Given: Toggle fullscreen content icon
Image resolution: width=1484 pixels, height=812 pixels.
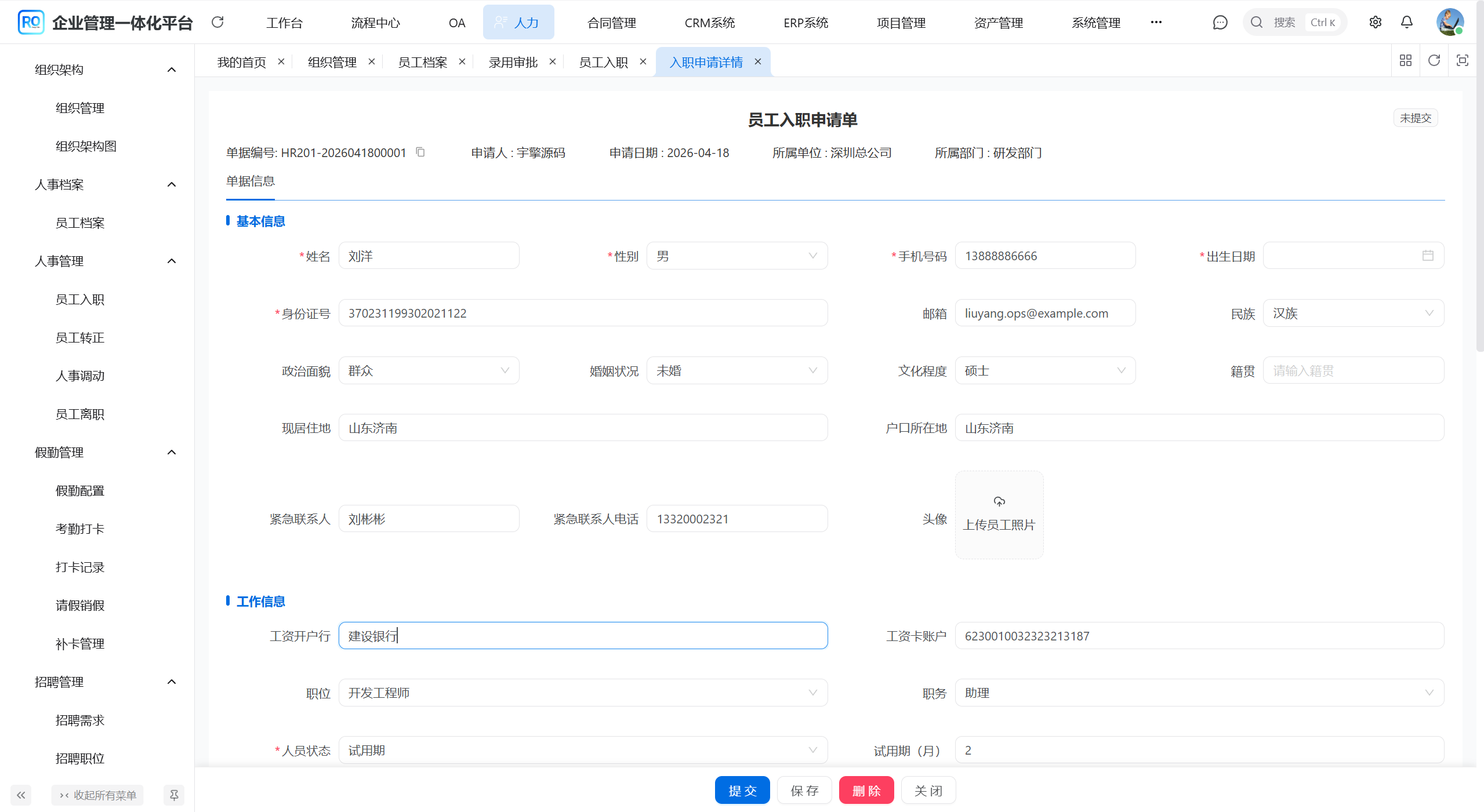Looking at the screenshot, I should pyautogui.click(x=1462, y=60).
